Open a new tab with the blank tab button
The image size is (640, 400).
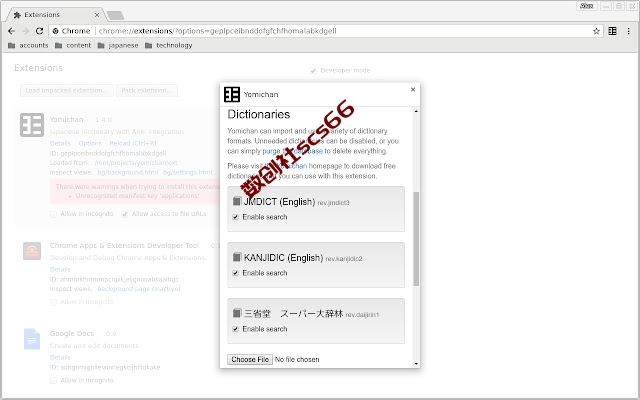click(x=116, y=16)
